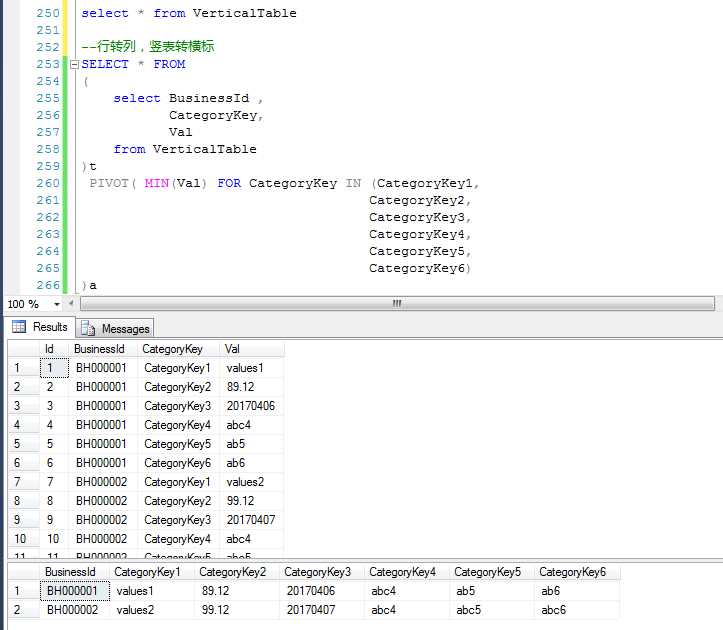This screenshot has width=723, height=630.
Task: Select BH000001 cell in pivot grid
Action: coord(75,591)
